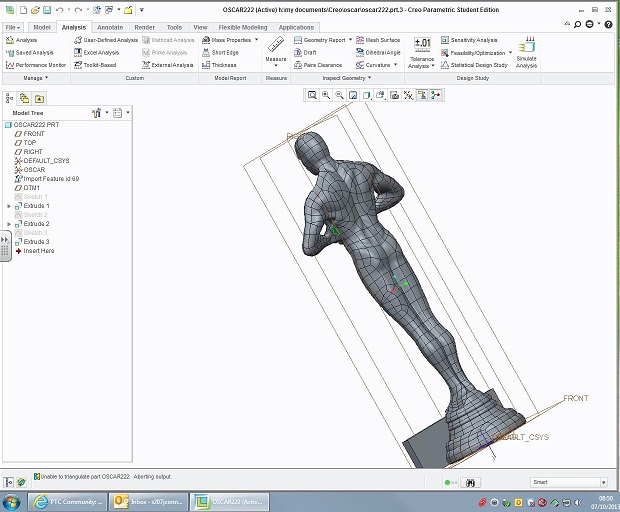The image size is (620, 512).
Task: Switch to Favorites panel tab
Action: 39,98
